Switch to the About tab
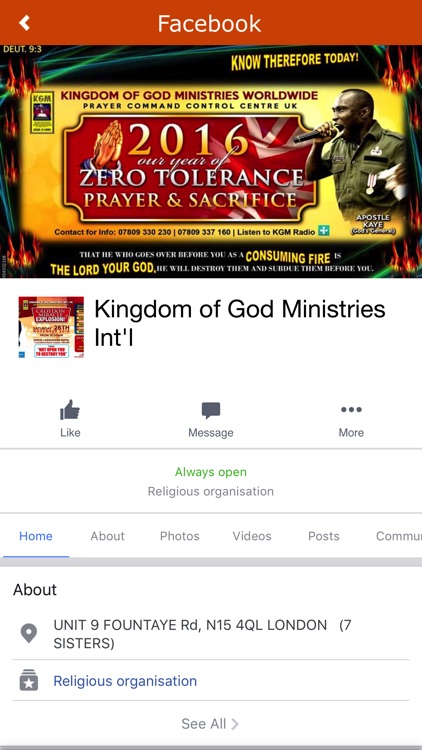The width and height of the screenshot is (422, 750). pos(107,536)
